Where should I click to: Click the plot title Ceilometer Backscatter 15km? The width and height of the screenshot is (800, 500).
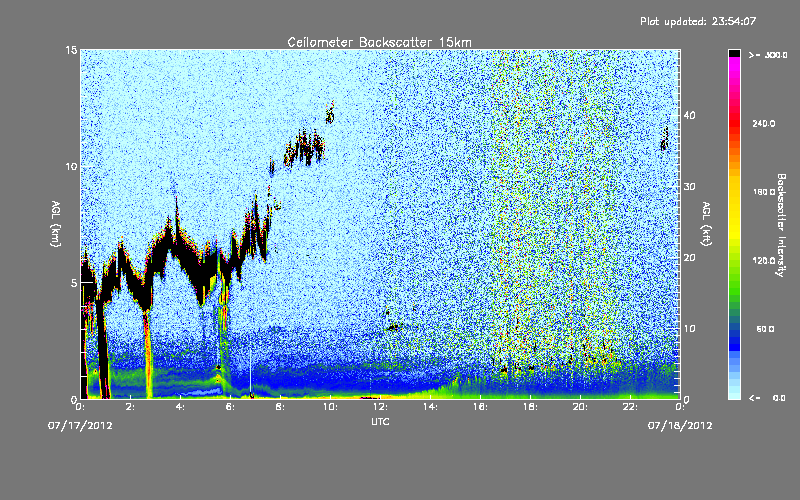[379, 42]
